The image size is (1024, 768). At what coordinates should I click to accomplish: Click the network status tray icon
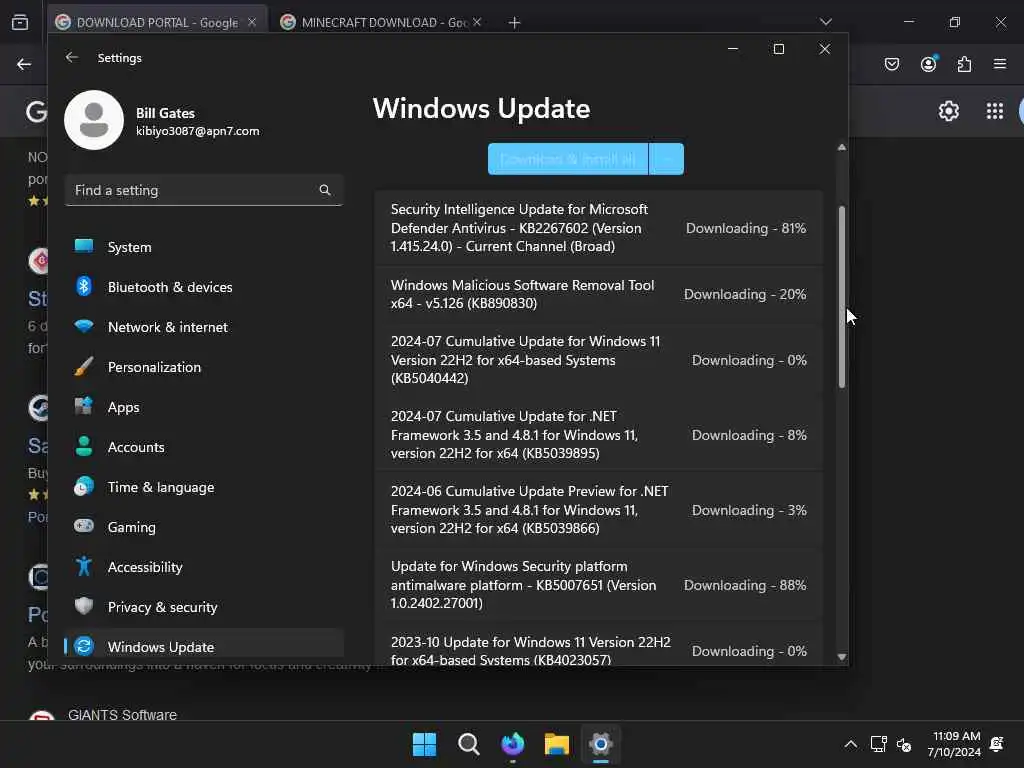(878, 744)
